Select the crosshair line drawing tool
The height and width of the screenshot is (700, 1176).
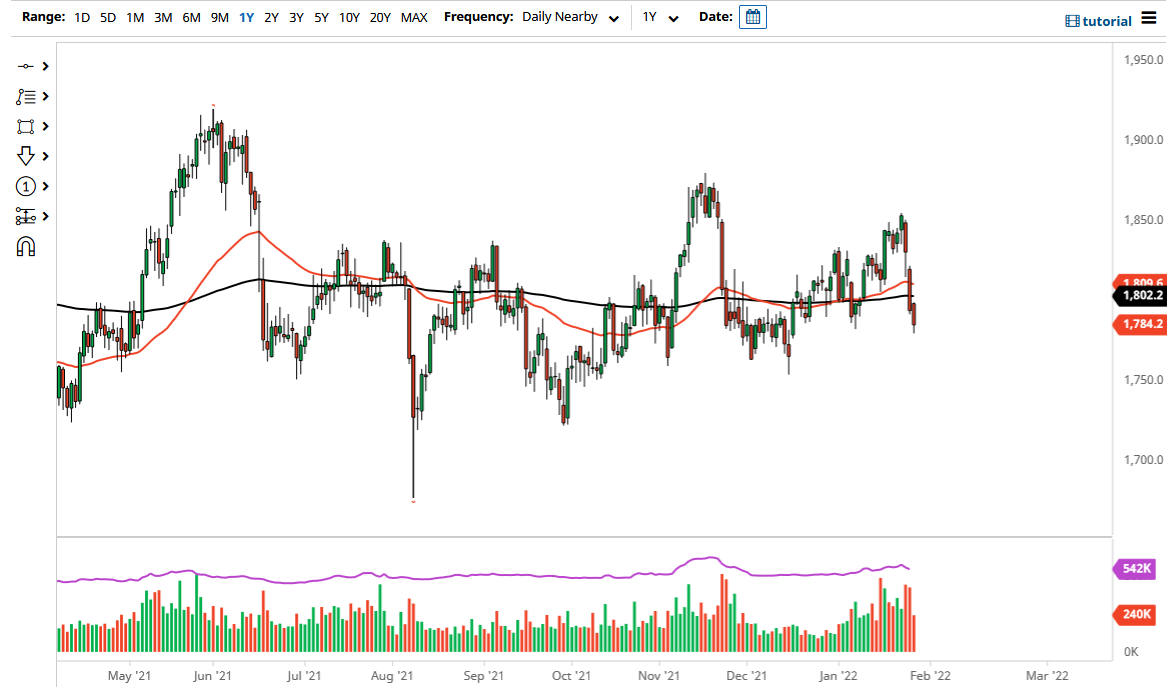pyautogui.click(x=26, y=66)
